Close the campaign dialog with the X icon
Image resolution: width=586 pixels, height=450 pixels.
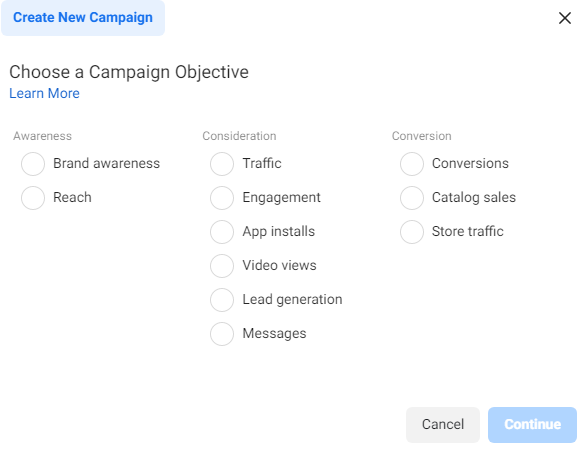pyautogui.click(x=565, y=18)
